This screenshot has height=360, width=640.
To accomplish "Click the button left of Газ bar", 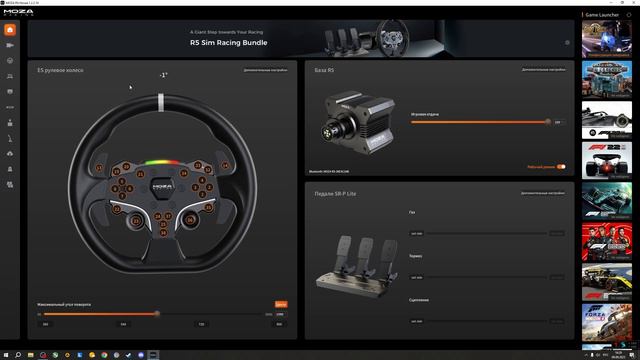I will pyautogui.click(x=417, y=233).
